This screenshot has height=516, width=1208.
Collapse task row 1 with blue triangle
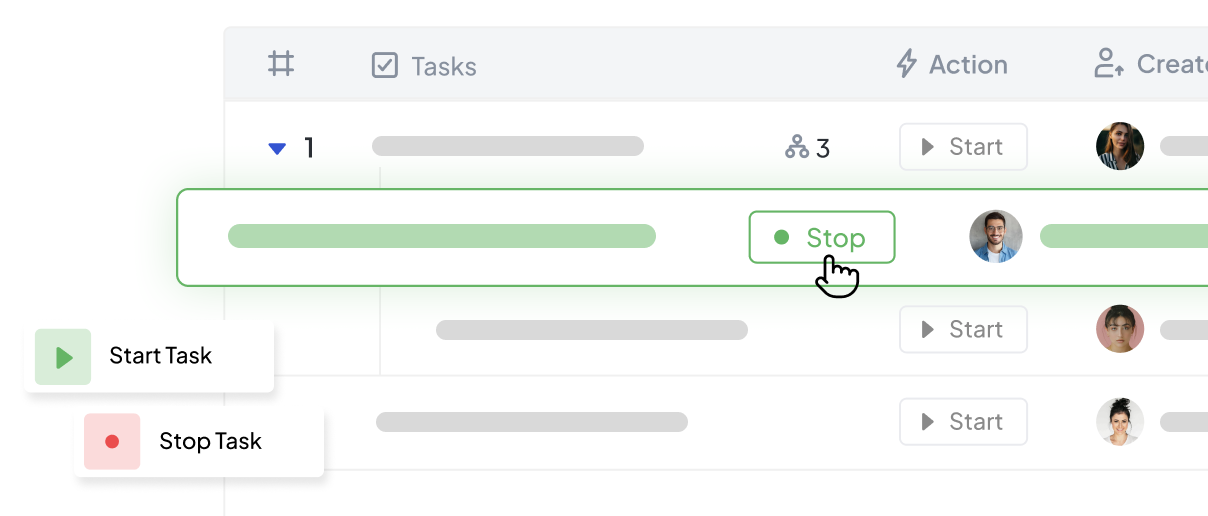(x=277, y=149)
